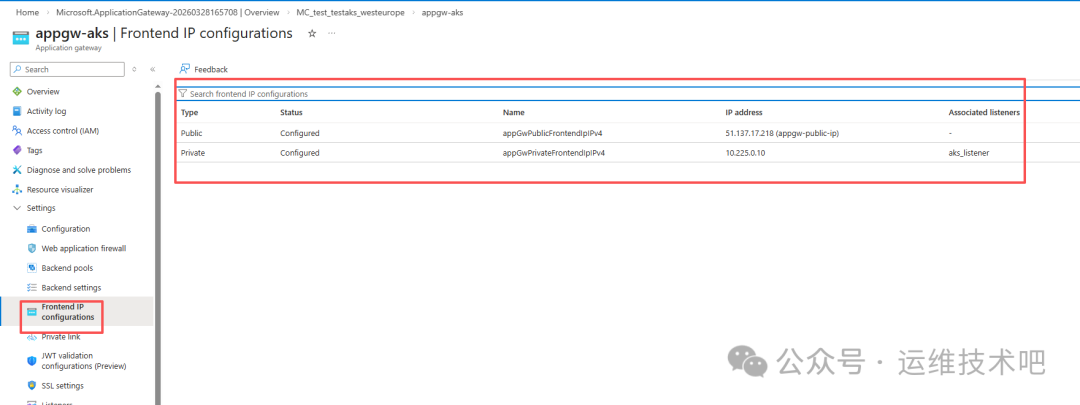Click the Private link icon
The image size is (1080, 405).
[32, 337]
